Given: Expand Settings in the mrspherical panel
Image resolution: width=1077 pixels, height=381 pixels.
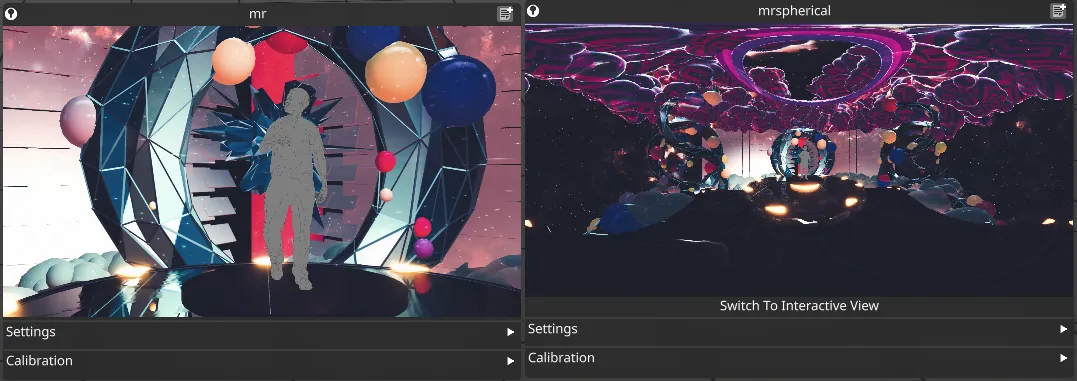Looking at the screenshot, I should tap(800, 329).
